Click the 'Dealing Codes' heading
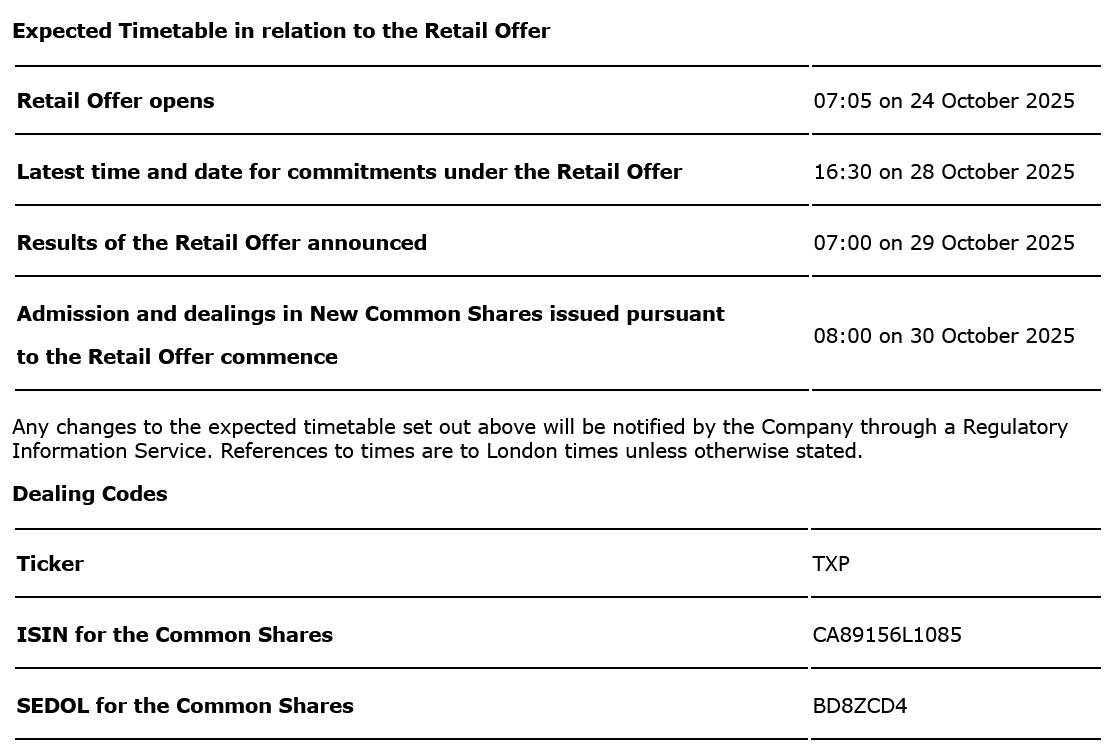Image resolution: width=1120 pixels, height=748 pixels. point(90,494)
